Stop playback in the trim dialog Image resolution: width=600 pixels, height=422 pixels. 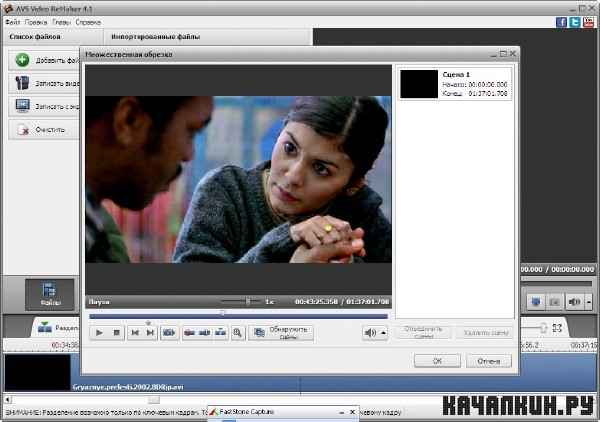(x=117, y=332)
